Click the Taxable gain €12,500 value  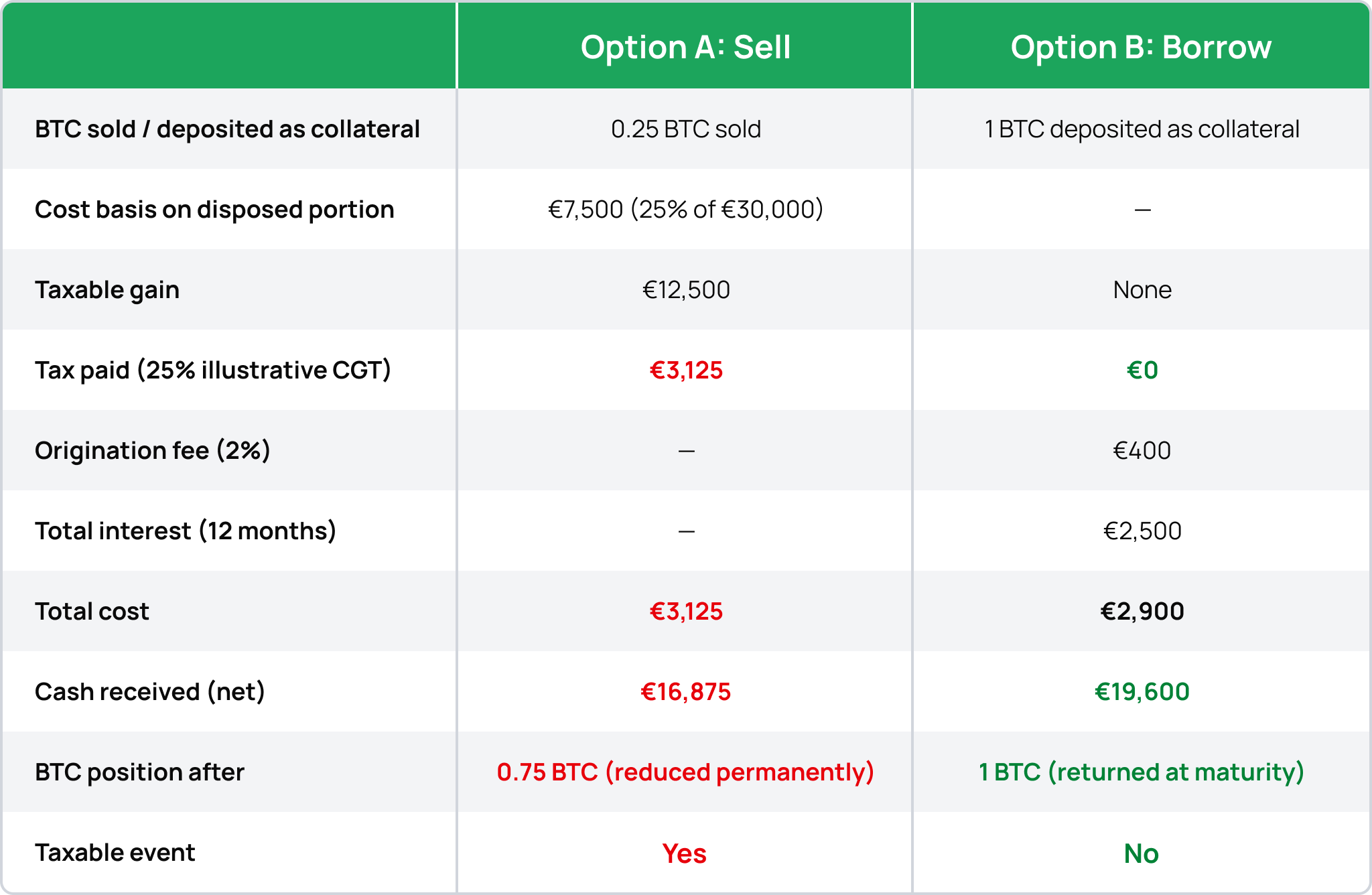[686, 290]
